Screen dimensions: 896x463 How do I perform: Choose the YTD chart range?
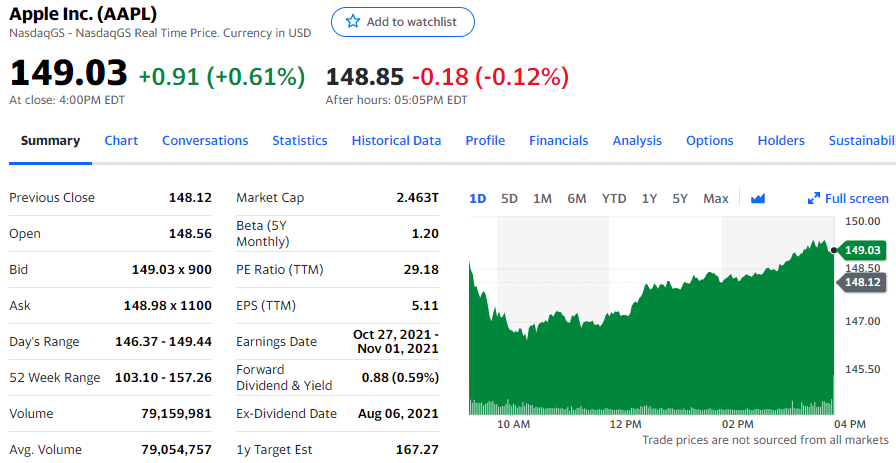[614, 198]
